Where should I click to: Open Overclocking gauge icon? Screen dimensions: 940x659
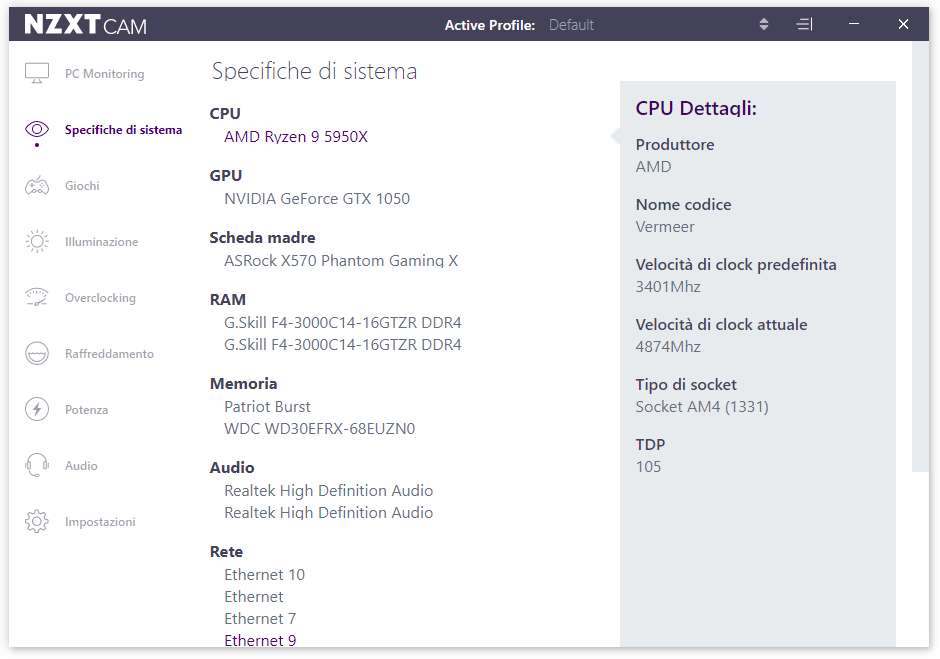point(37,297)
